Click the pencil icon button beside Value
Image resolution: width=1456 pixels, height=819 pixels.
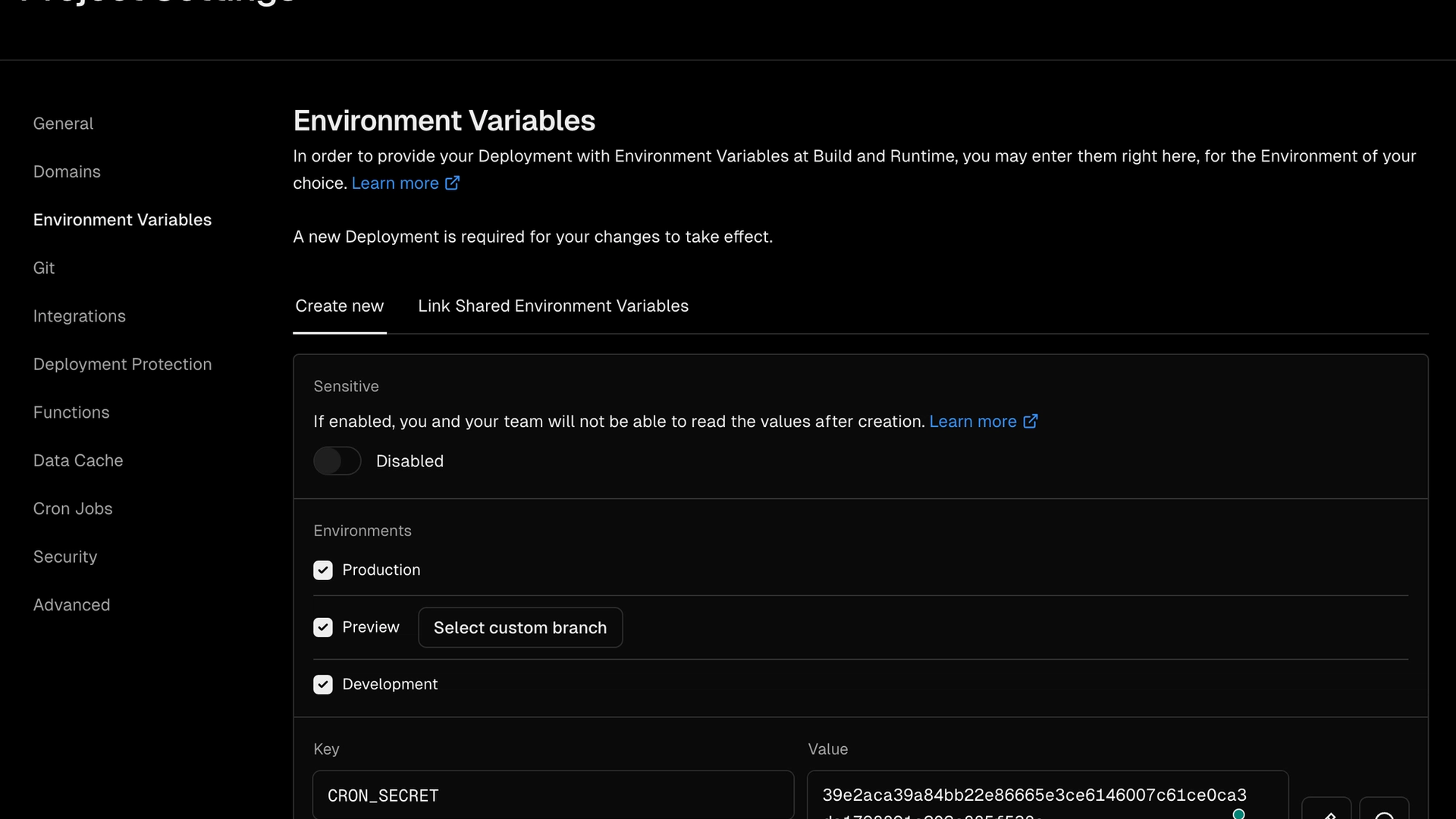(x=1326, y=811)
